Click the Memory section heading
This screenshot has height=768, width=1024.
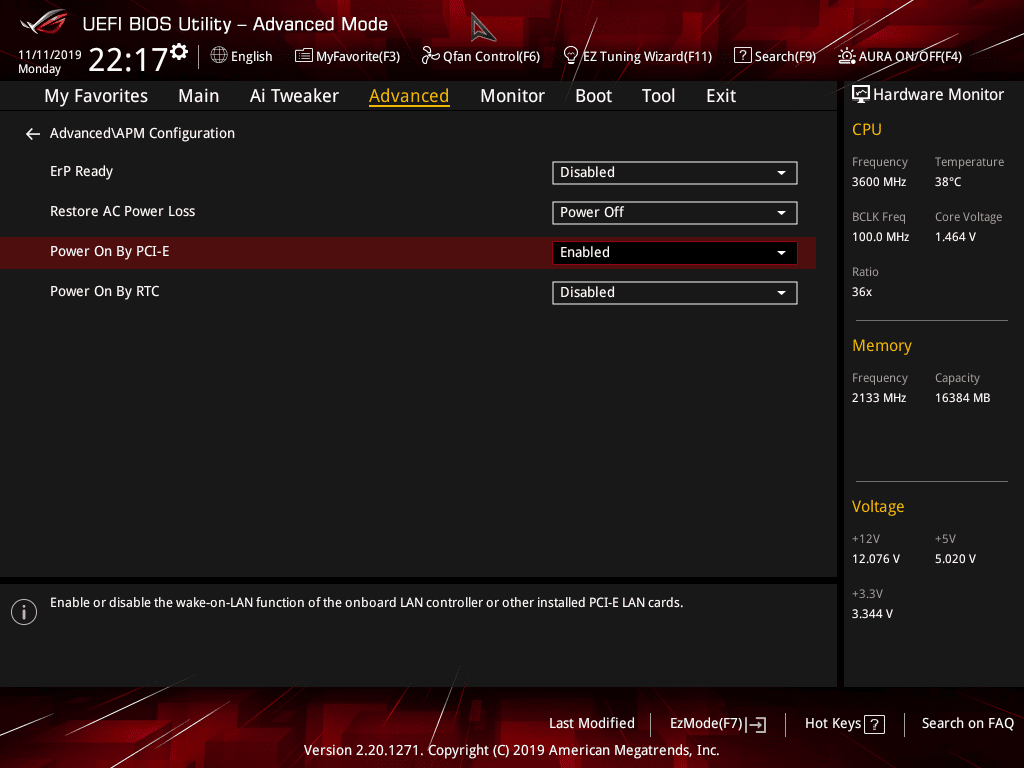click(882, 345)
